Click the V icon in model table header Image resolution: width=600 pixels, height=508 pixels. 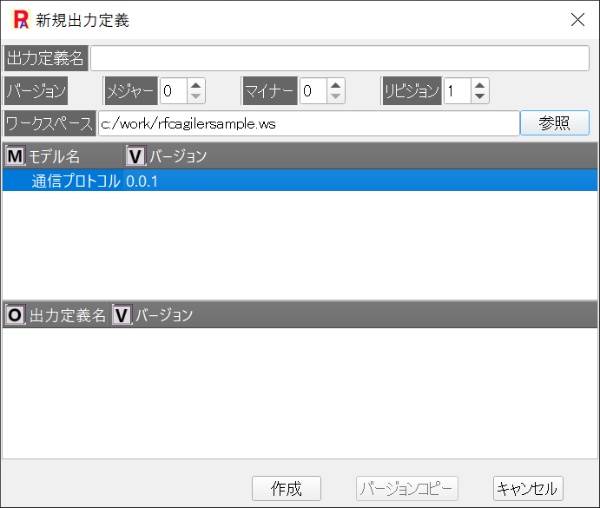point(136,156)
